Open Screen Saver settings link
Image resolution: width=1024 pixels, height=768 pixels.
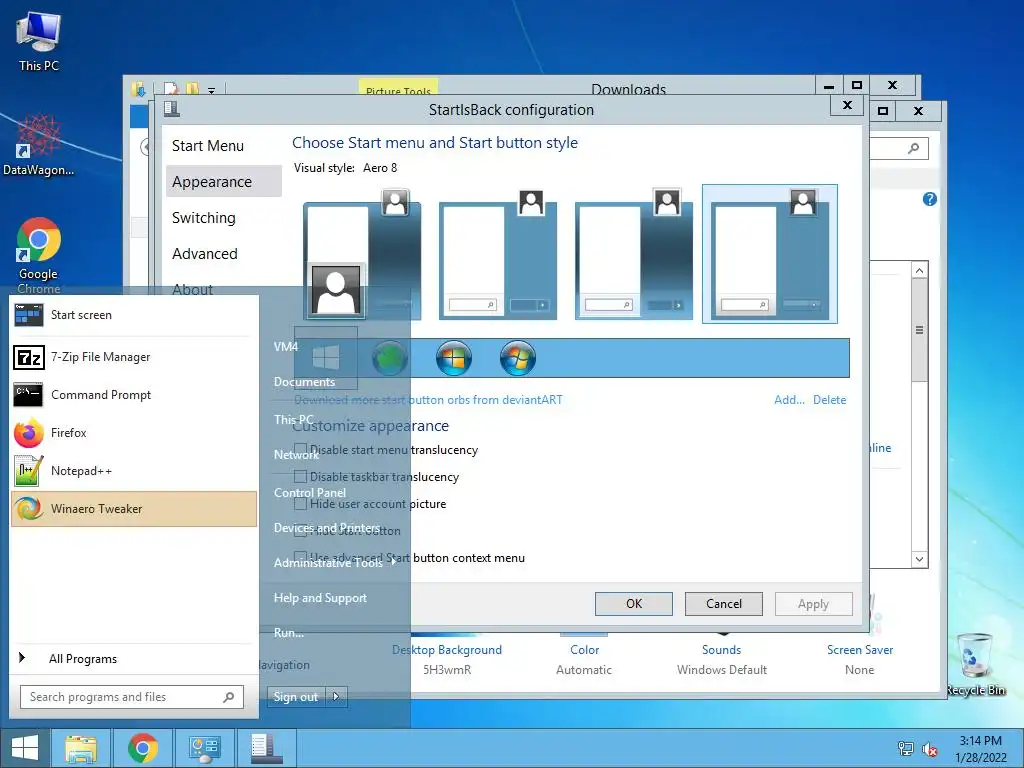(x=859, y=650)
